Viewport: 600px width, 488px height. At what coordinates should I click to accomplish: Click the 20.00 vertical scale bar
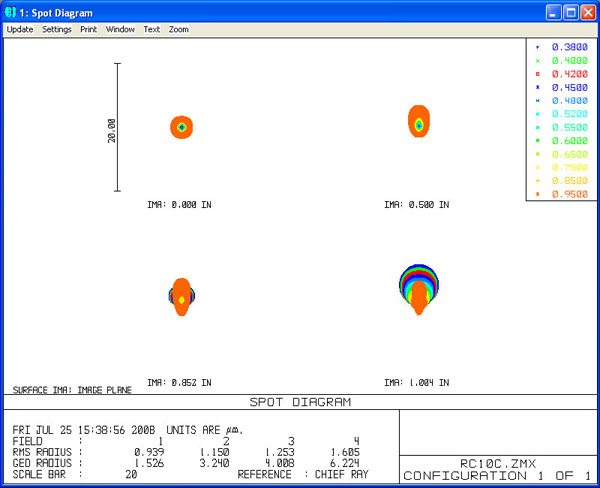coord(117,127)
